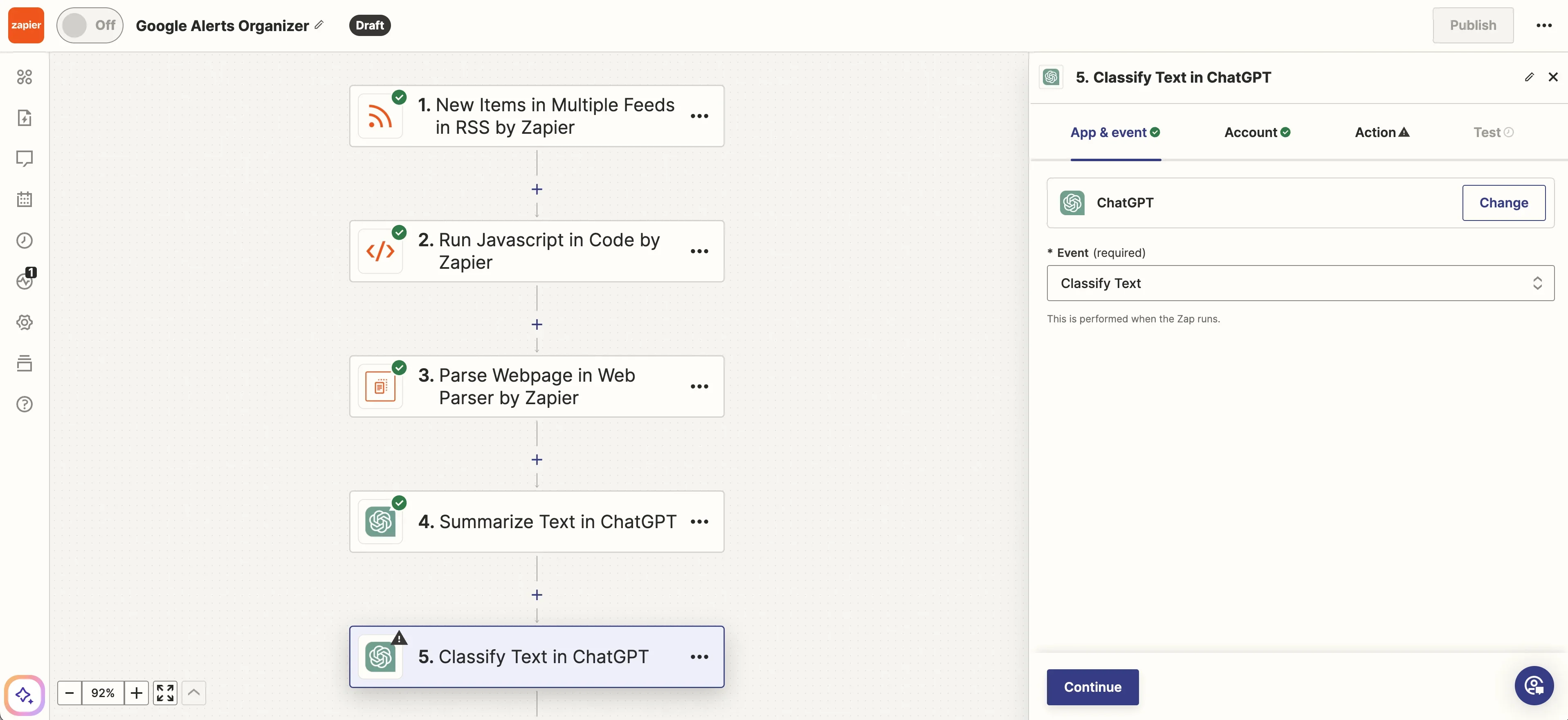The height and width of the screenshot is (720, 1568).
Task: Open the top-right more options menu
Action: pyautogui.click(x=1543, y=25)
